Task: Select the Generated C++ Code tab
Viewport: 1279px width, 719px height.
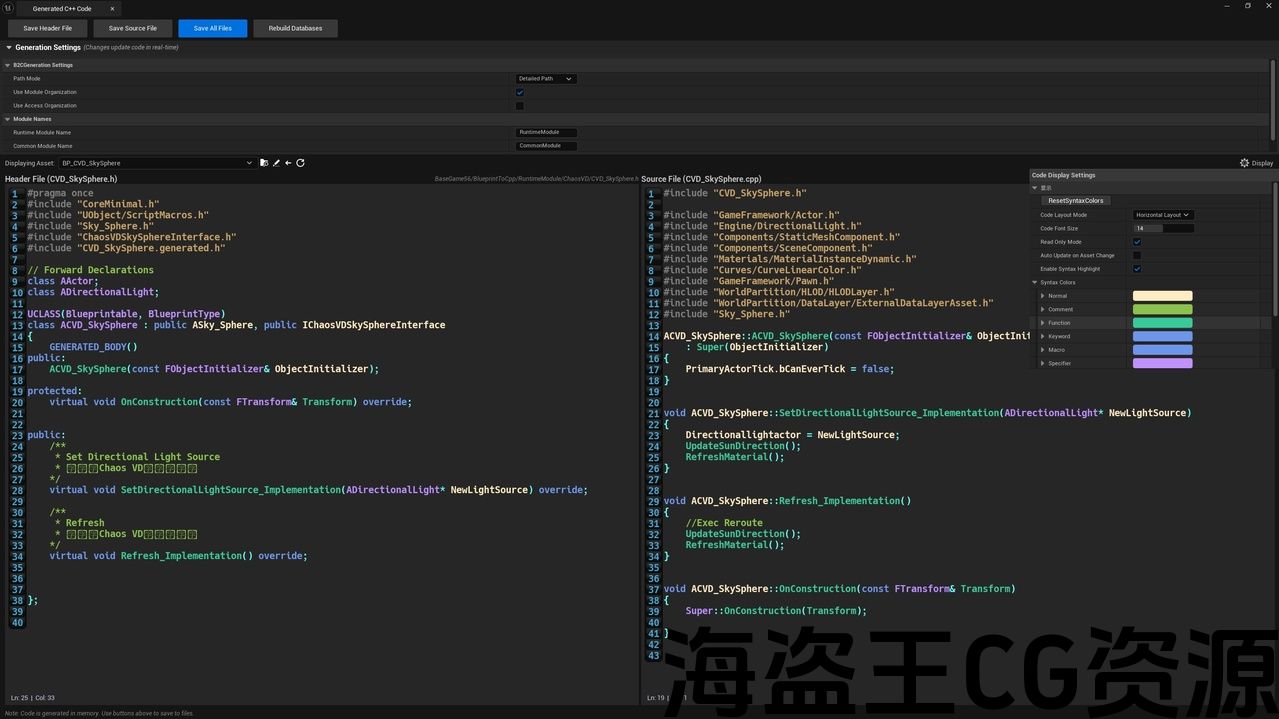Action: tap(62, 9)
